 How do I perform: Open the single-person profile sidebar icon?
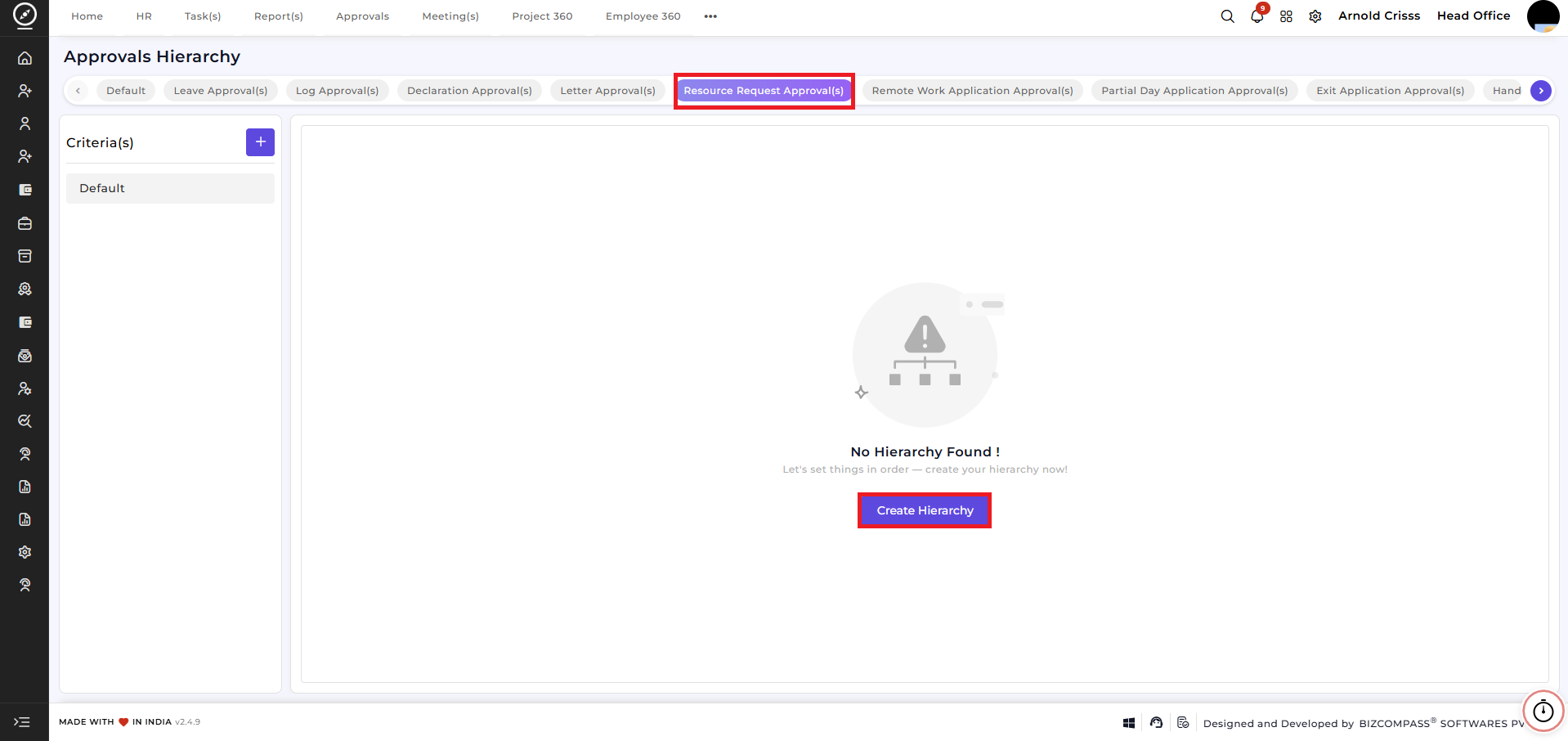tap(25, 123)
